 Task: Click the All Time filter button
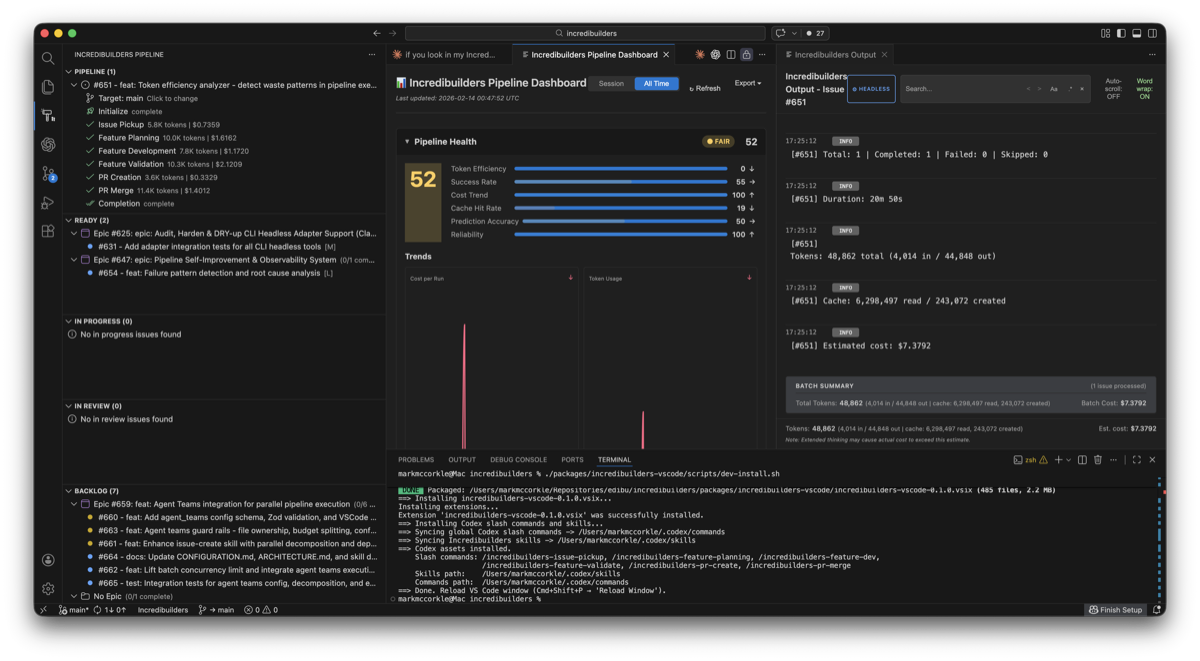[x=656, y=83]
